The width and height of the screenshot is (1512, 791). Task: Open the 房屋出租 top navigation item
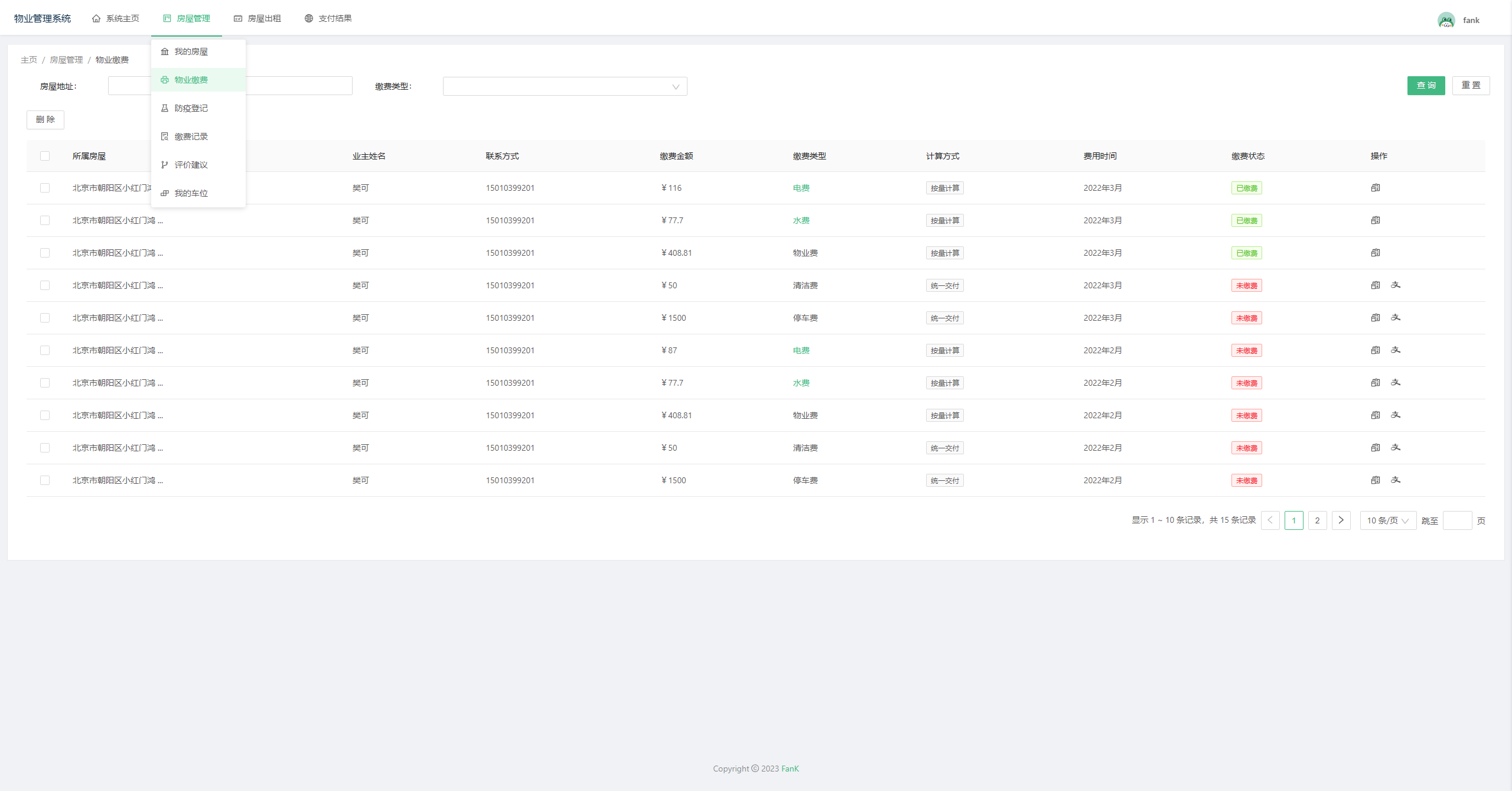[x=258, y=18]
